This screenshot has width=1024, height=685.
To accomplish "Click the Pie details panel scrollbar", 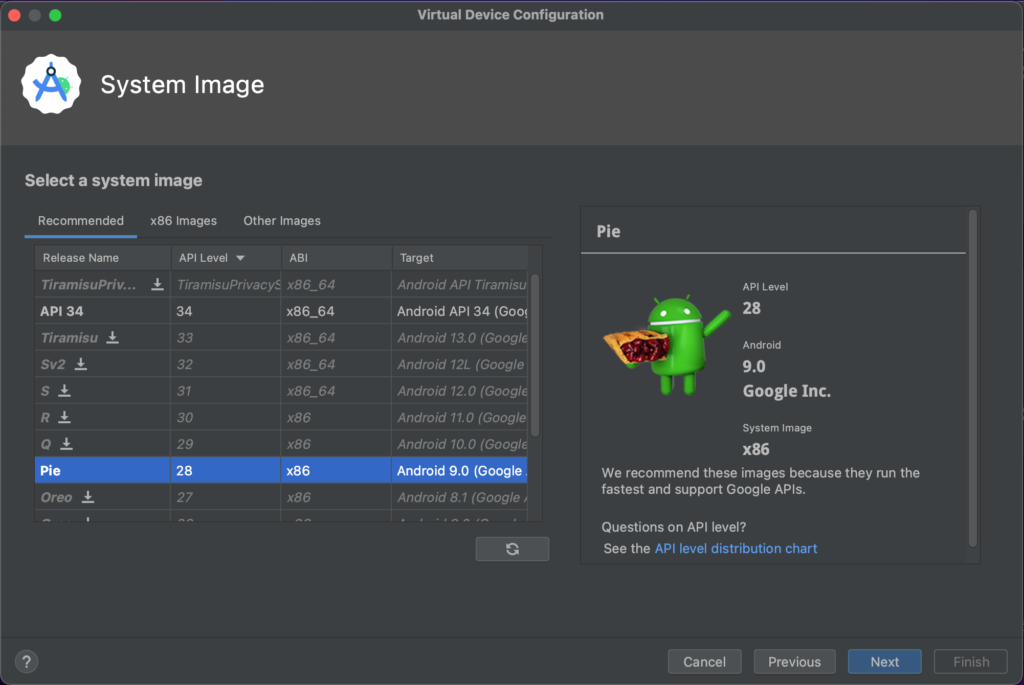I will point(972,377).
